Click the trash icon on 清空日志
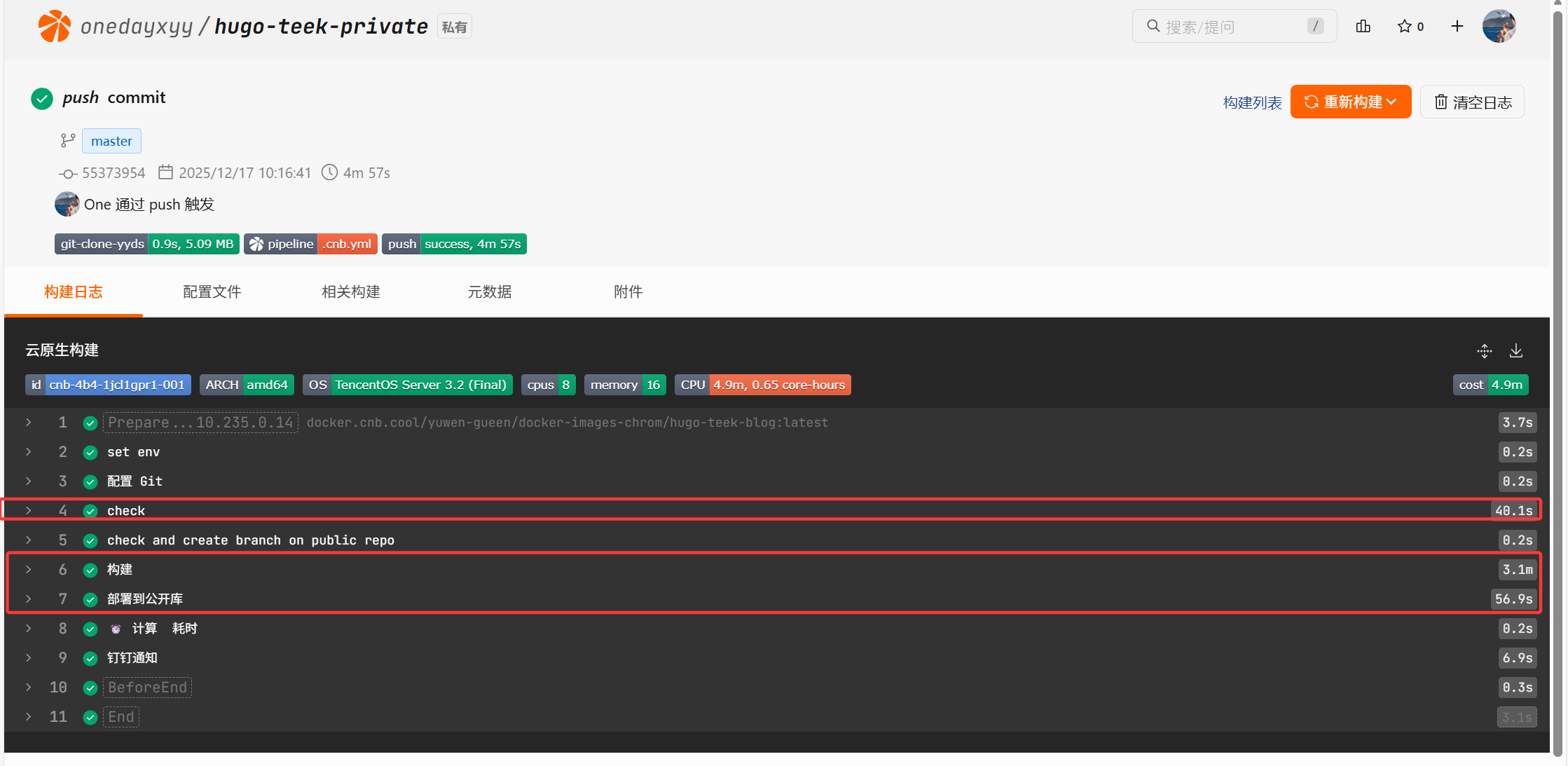1568x766 pixels. click(1440, 102)
